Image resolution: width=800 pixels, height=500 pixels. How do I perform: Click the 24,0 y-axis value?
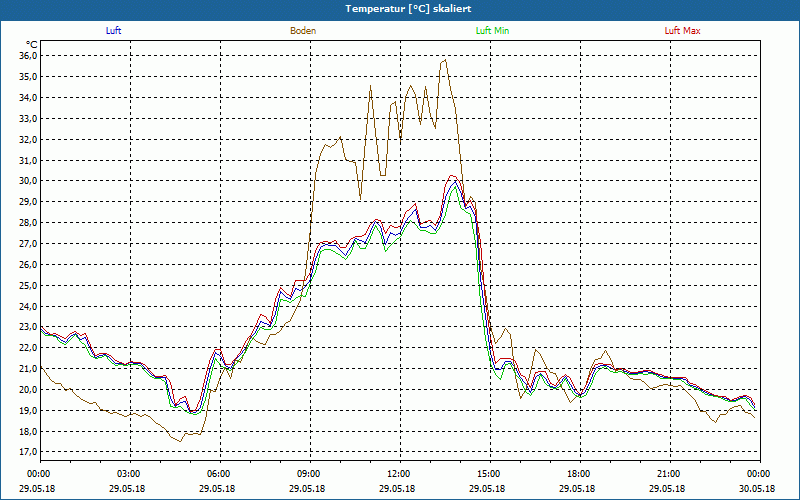click(28, 306)
